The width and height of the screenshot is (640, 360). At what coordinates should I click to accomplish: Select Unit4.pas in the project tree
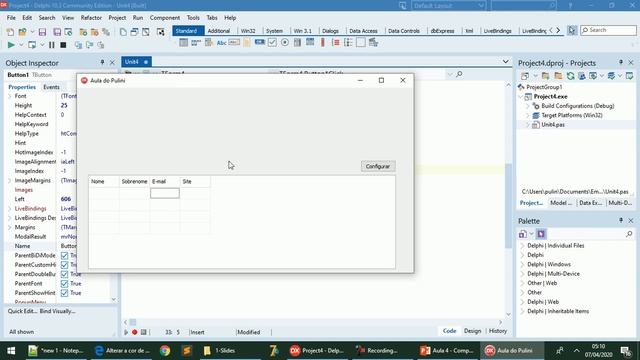tap(553, 125)
